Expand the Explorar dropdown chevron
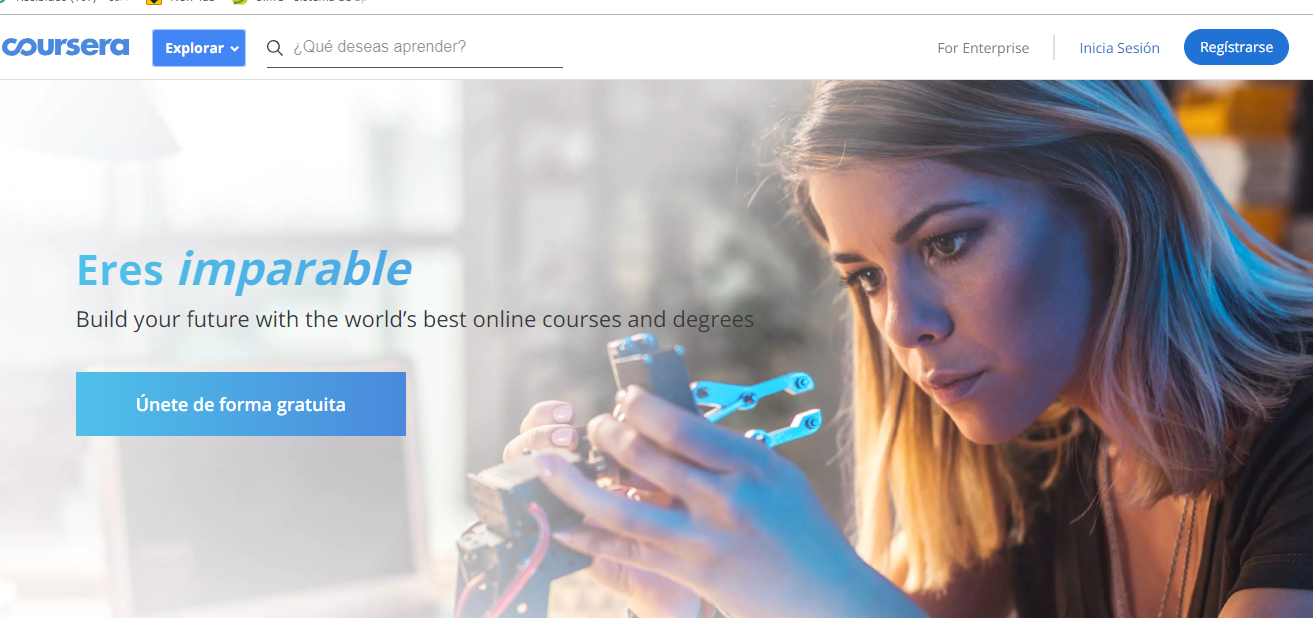Viewport: 1313px width, 618px height. [x=234, y=48]
